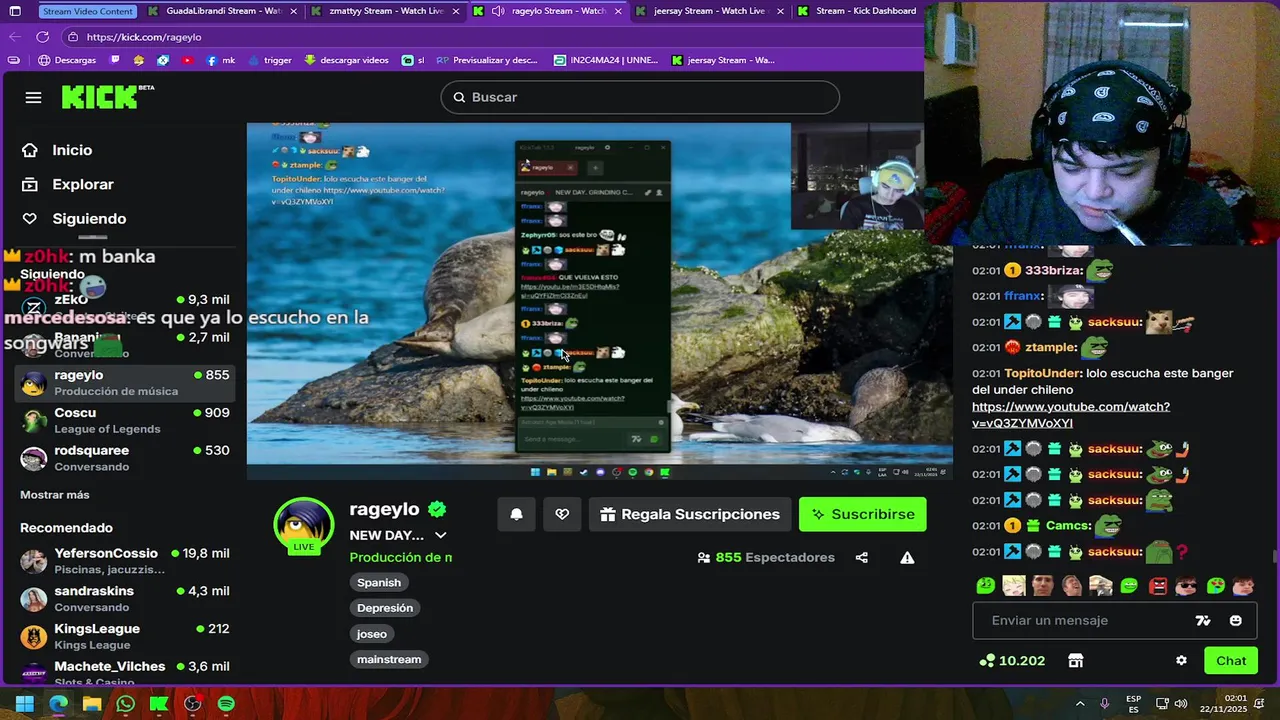Click the 'mainstream' stream tag
The height and width of the screenshot is (720, 1280).
(x=389, y=660)
